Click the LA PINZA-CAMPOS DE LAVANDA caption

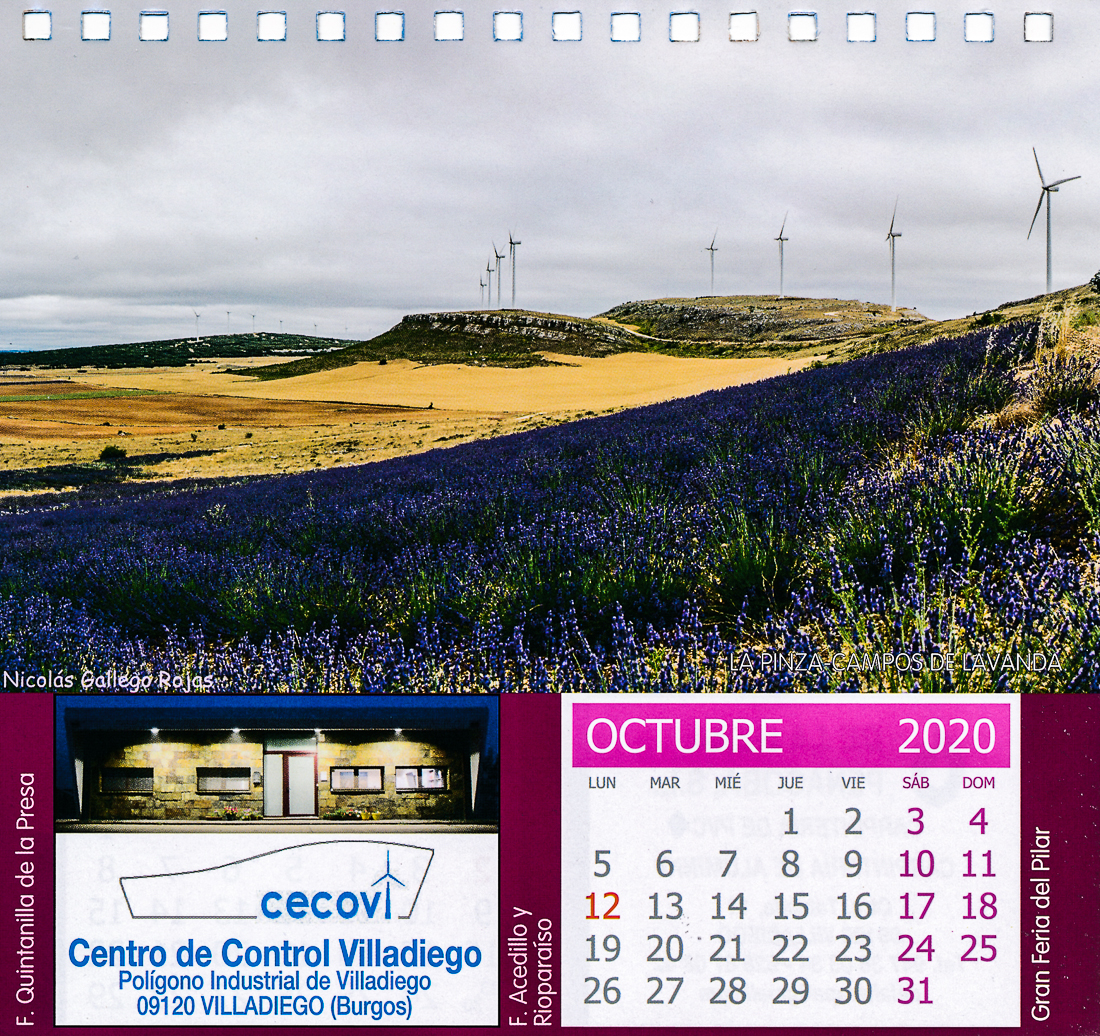(895, 662)
